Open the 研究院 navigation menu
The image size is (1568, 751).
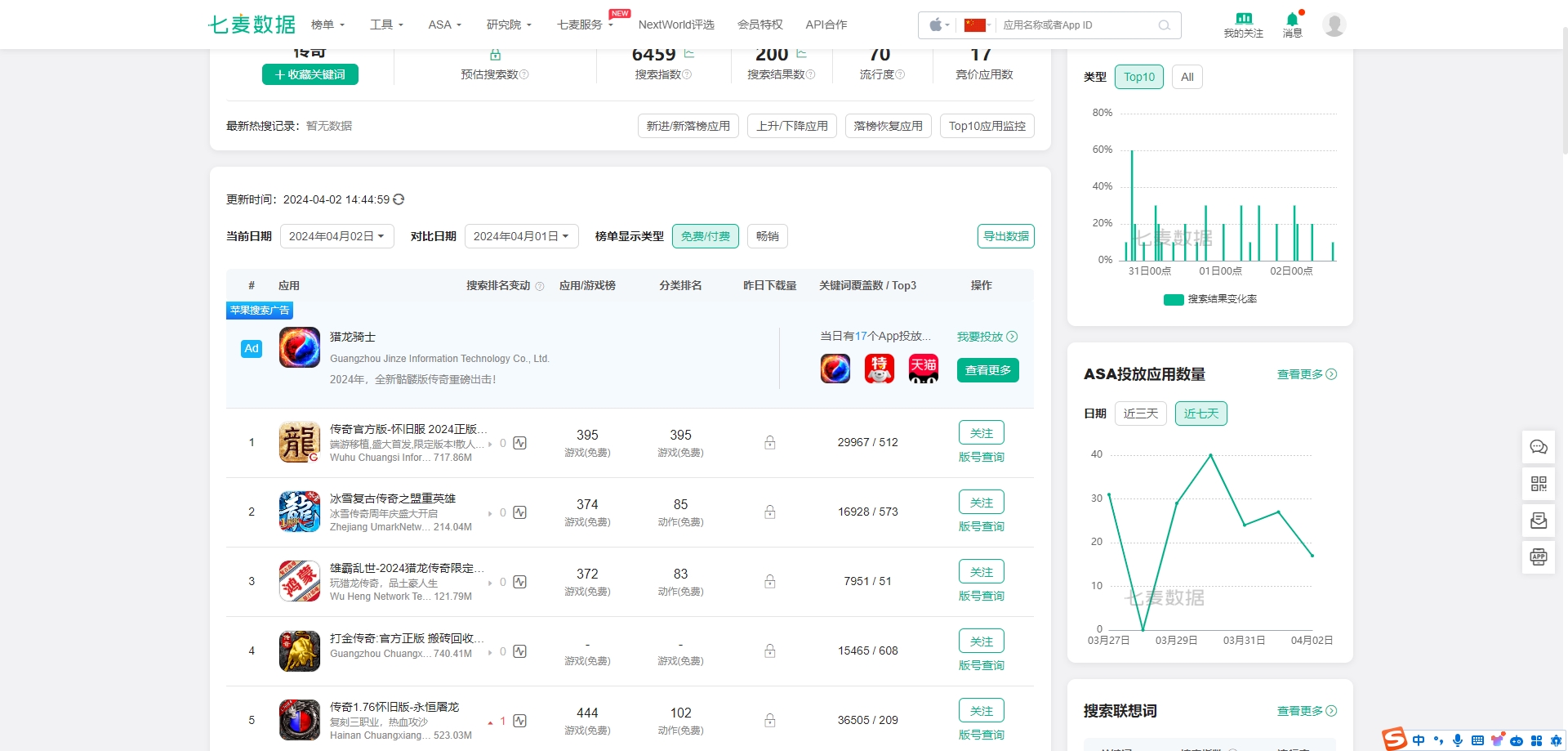tap(508, 25)
